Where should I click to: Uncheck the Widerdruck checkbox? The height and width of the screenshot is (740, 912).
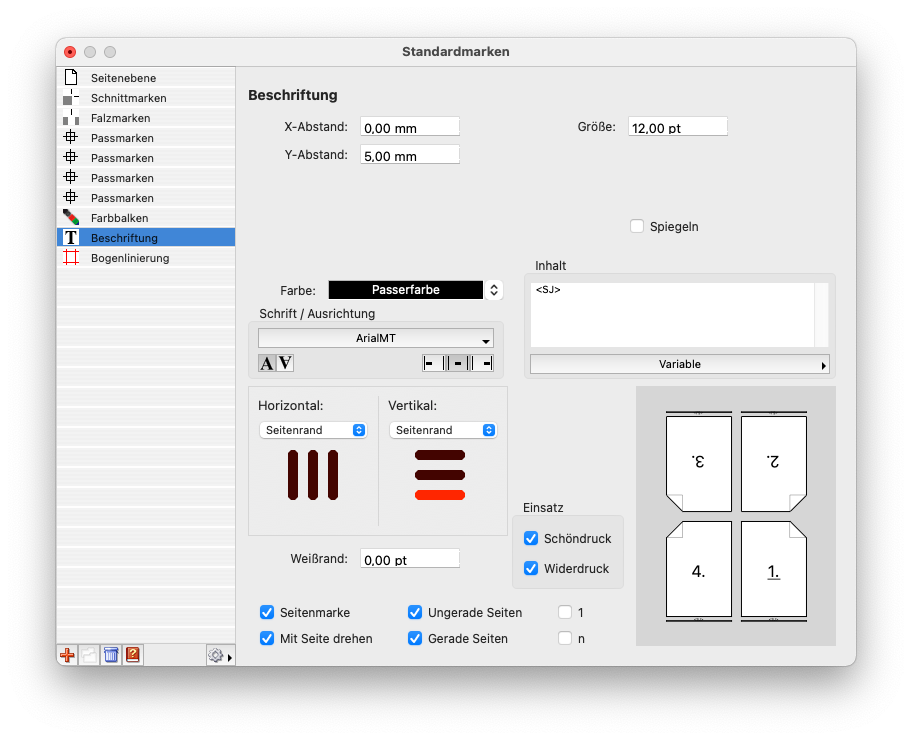[x=531, y=568]
